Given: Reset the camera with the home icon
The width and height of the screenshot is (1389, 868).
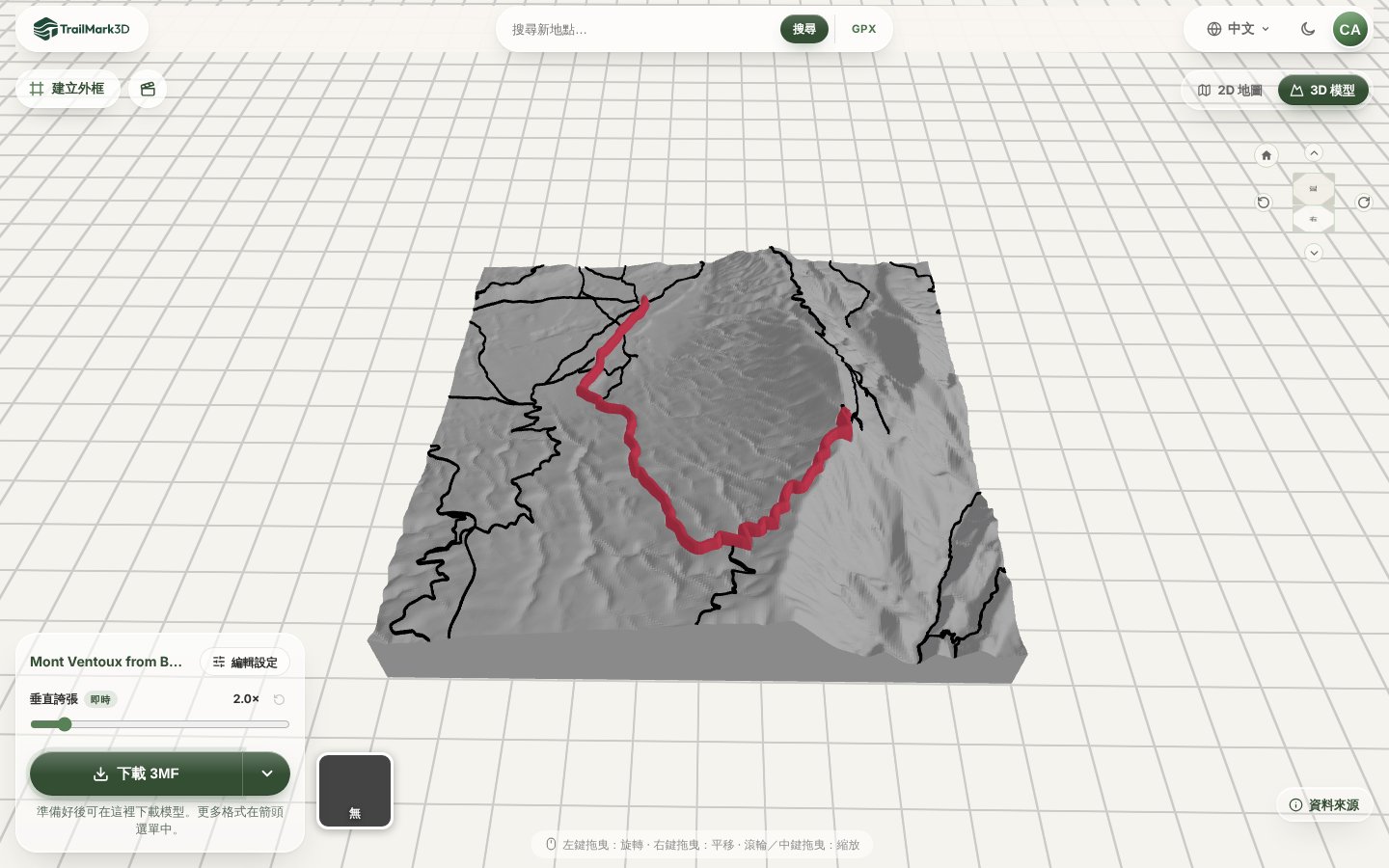Looking at the screenshot, I should [1266, 155].
